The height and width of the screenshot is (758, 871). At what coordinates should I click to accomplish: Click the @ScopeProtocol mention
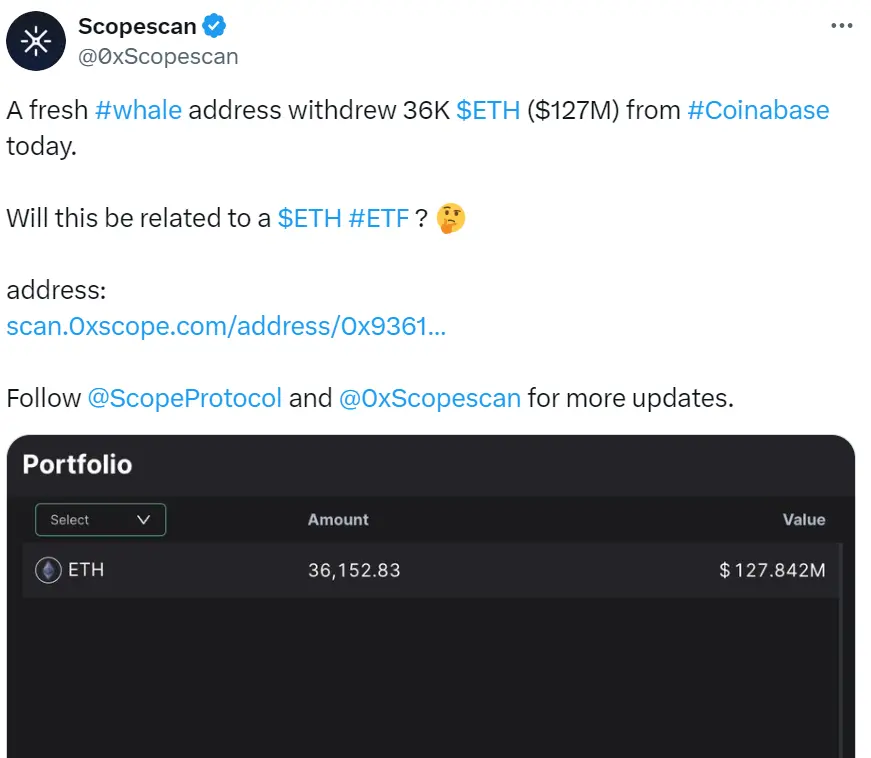coord(186,398)
